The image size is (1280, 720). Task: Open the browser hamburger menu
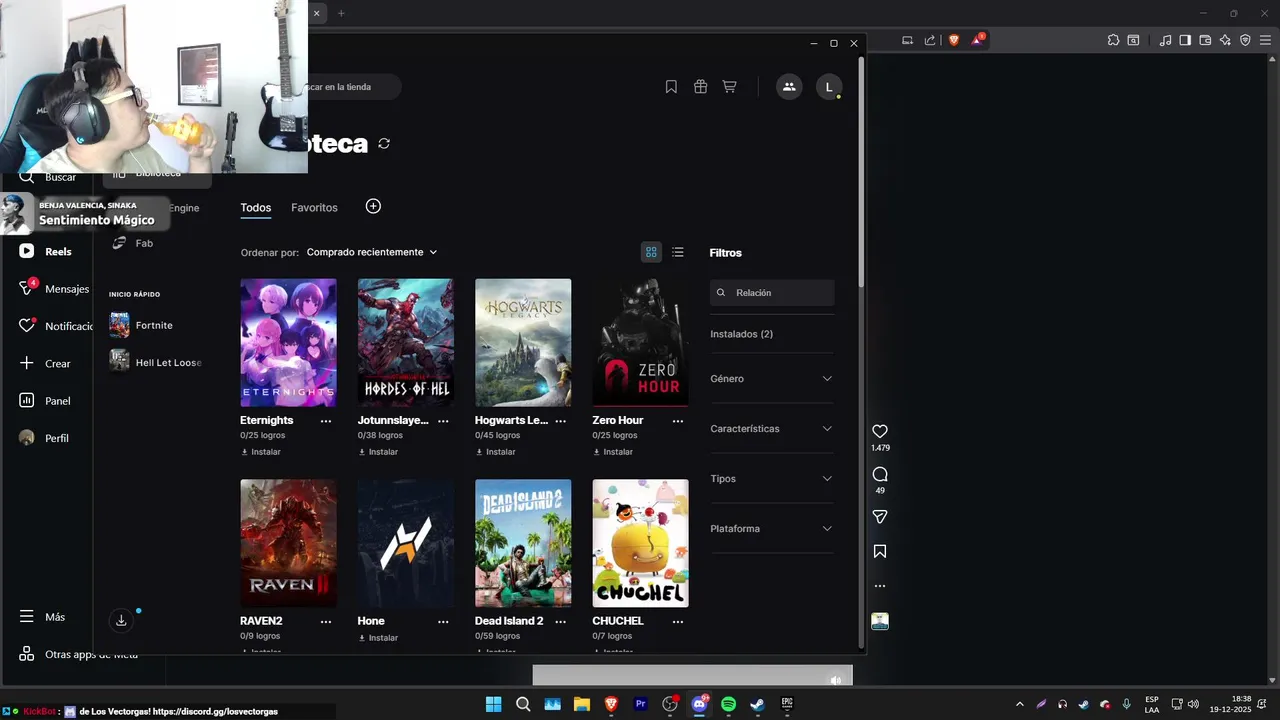point(1265,40)
